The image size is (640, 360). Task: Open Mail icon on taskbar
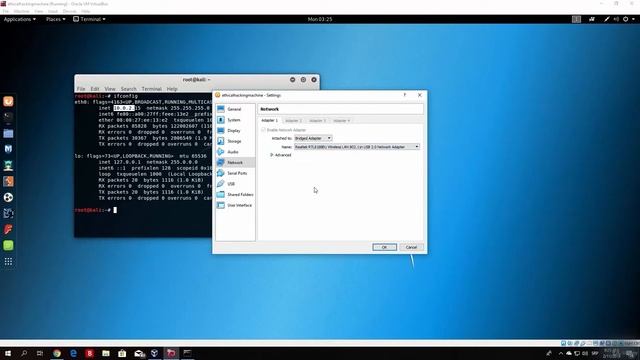point(139,353)
